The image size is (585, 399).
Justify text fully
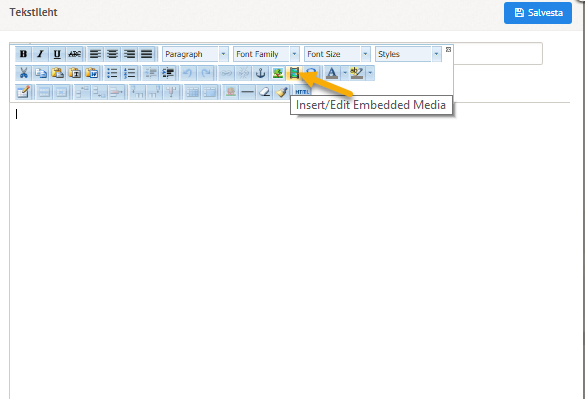point(147,54)
